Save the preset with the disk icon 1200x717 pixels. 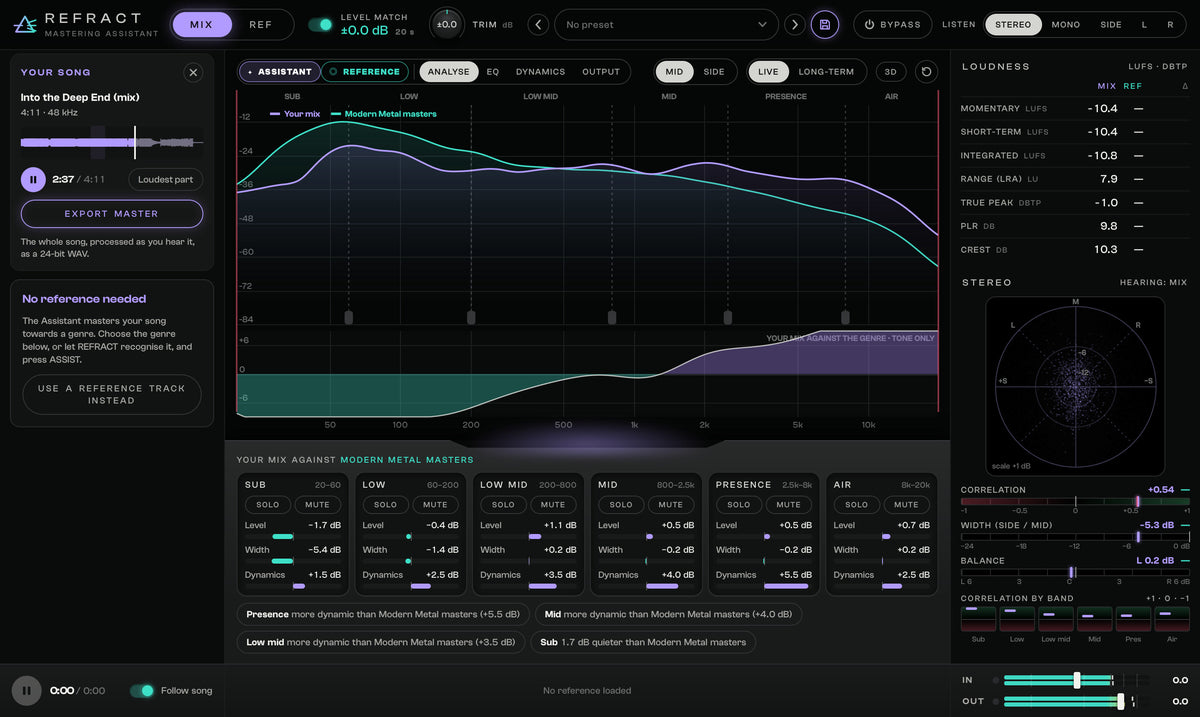pyautogui.click(x=825, y=24)
